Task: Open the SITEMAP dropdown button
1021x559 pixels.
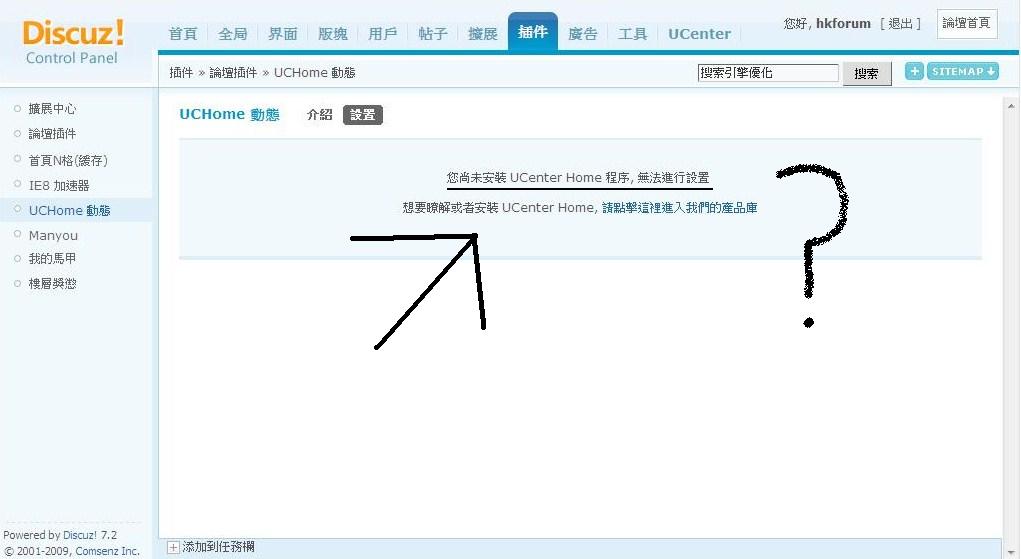Action: [963, 71]
